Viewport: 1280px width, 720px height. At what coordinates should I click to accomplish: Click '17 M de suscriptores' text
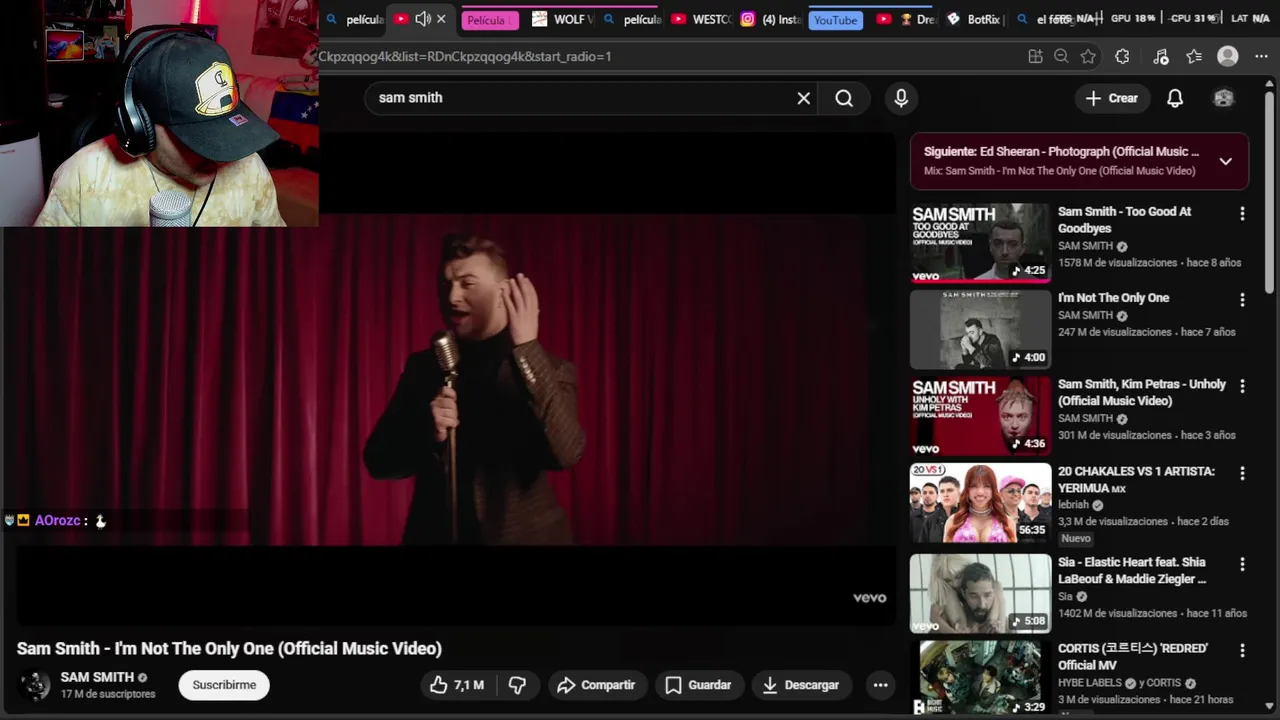108,694
